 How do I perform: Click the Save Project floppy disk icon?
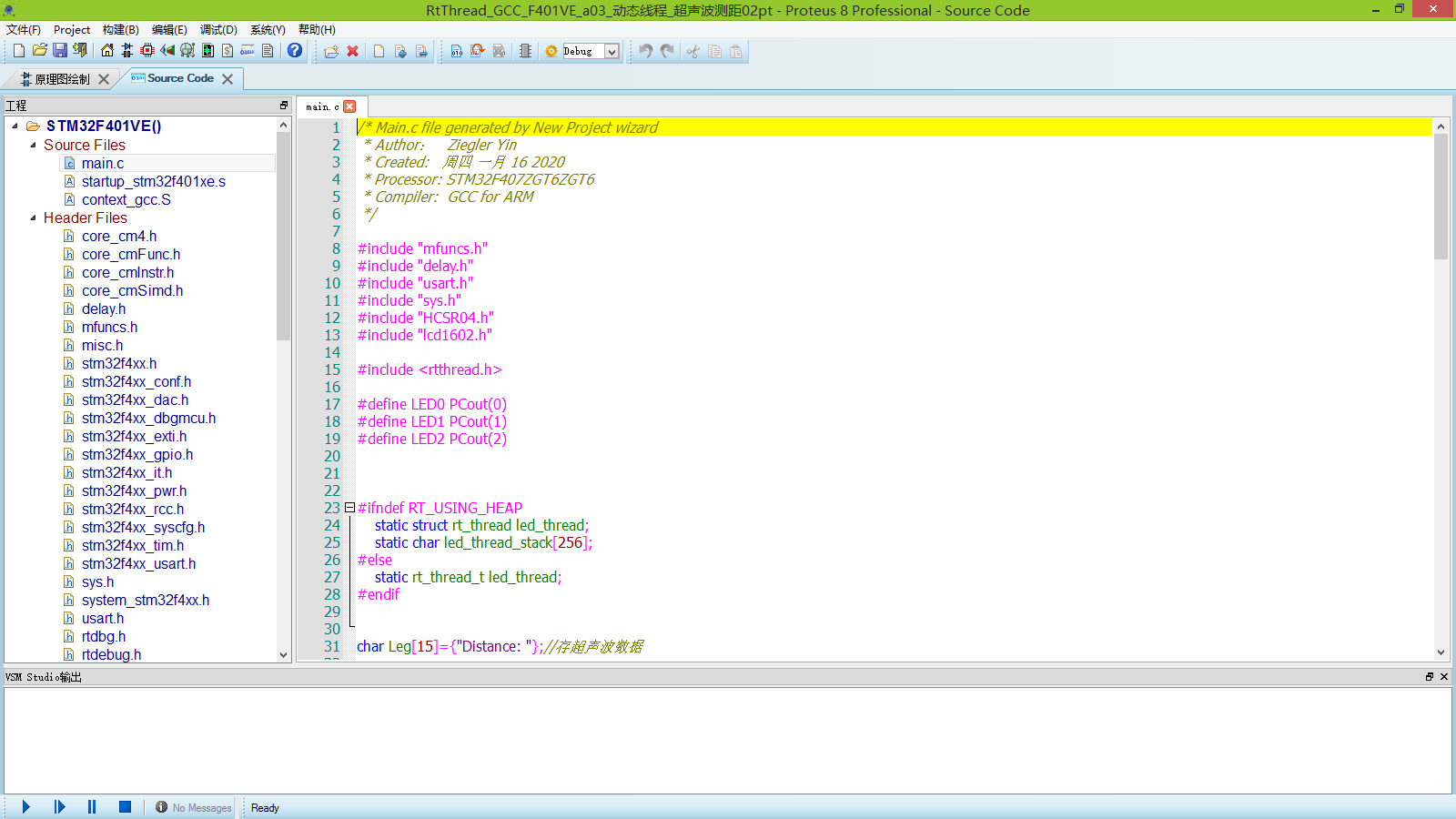point(60,51)
